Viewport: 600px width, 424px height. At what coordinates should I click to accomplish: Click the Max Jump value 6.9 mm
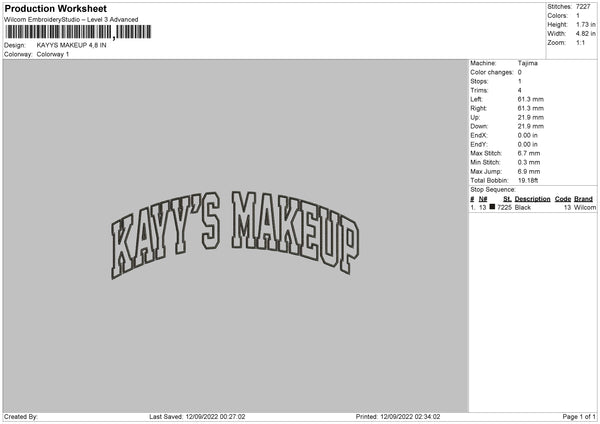click(x=529, y=171)
